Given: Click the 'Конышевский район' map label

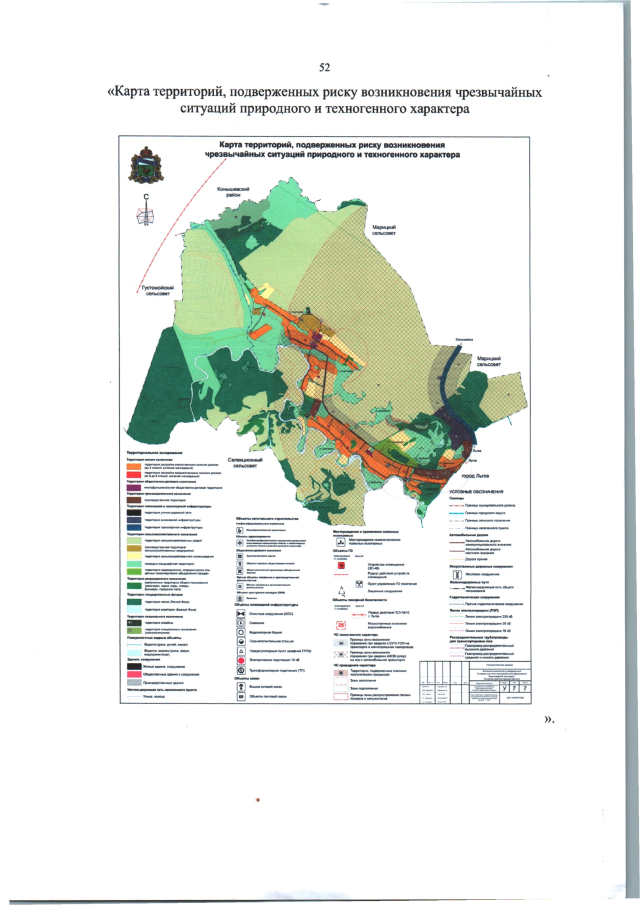Looking at the screenshot, I should (224, 194).
